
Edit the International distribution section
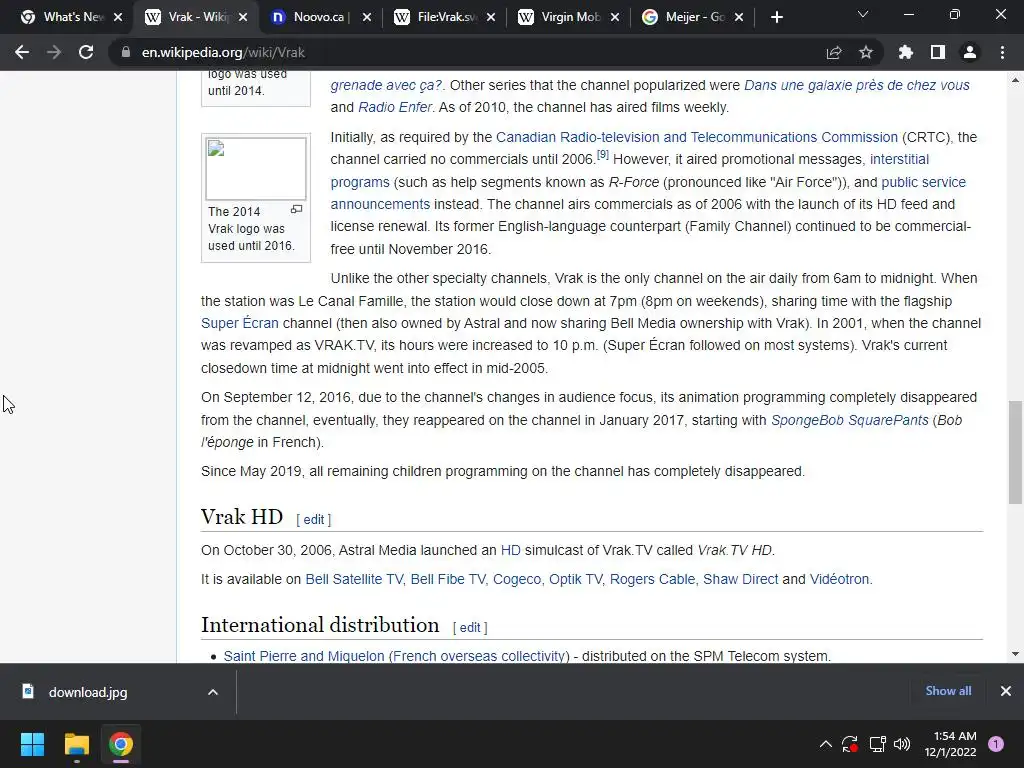(470, 628)
